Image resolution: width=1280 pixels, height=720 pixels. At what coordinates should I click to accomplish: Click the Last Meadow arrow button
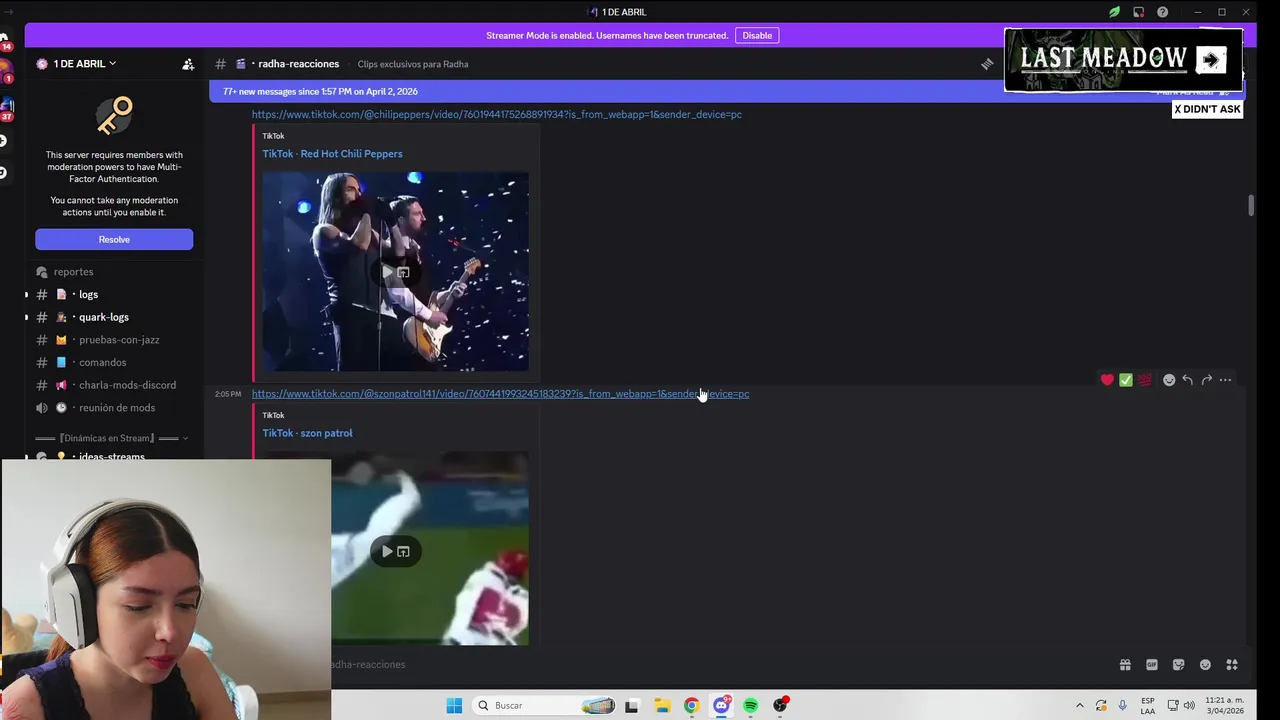tap(1211, 60)
